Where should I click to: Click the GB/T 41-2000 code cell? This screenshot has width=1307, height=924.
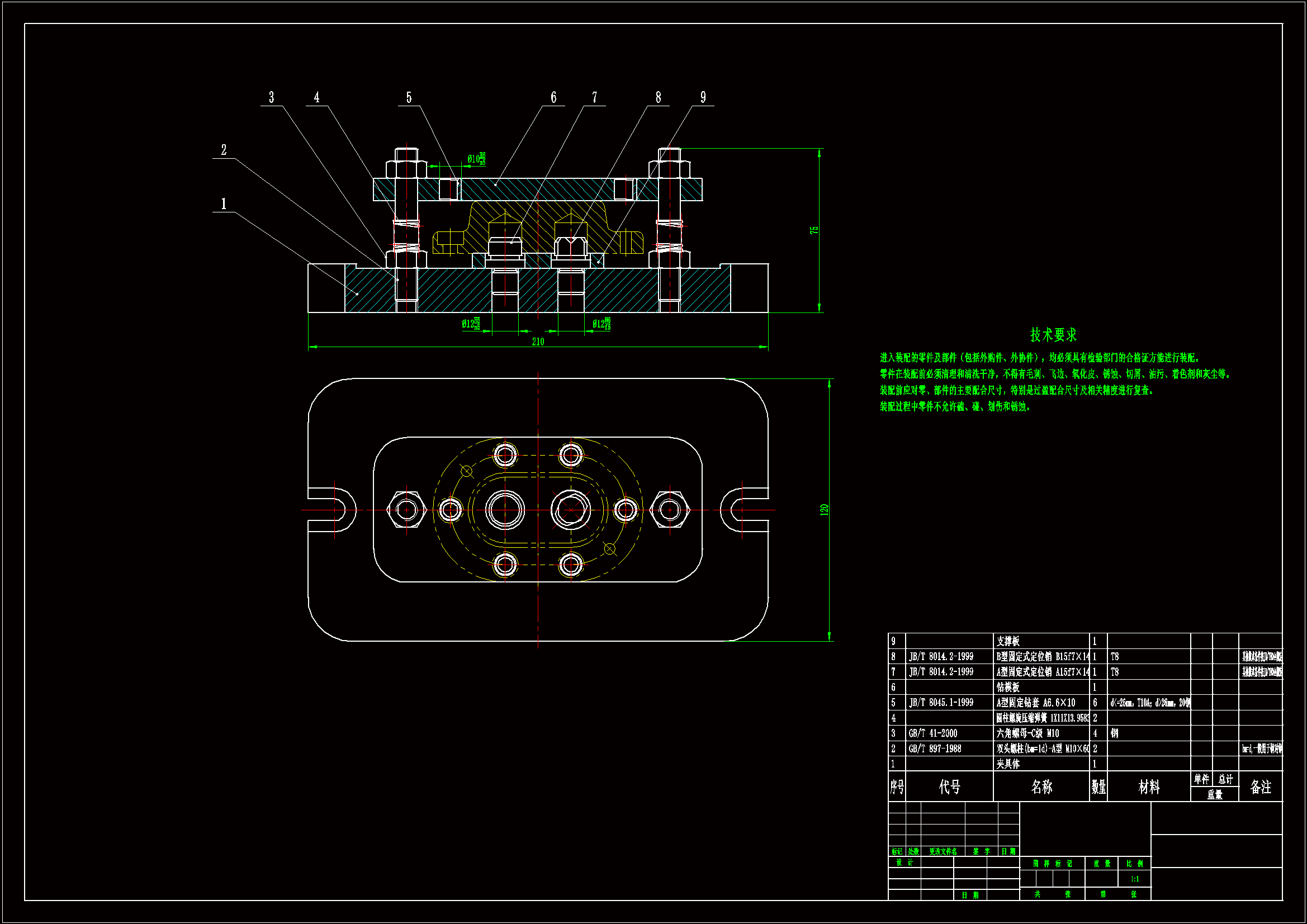[932, 733]
